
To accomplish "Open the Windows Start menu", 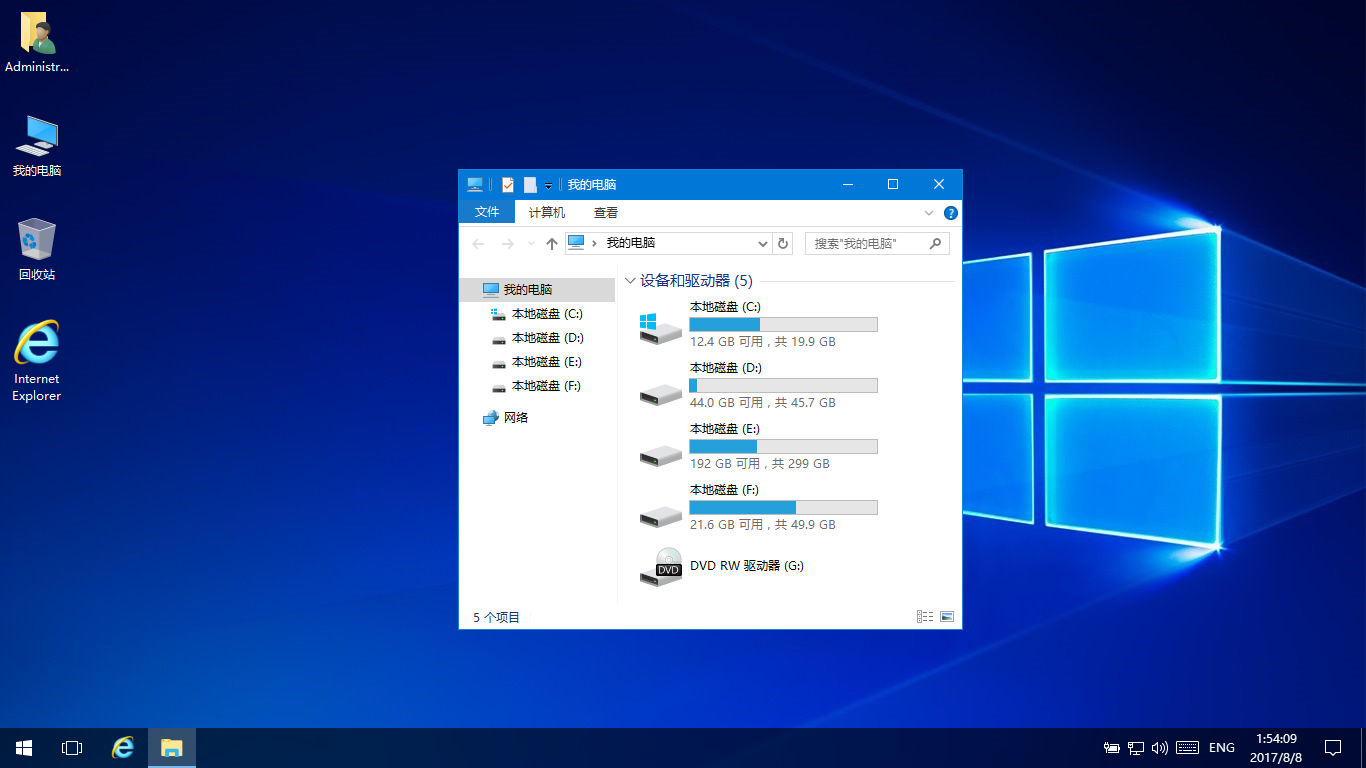I will 24,748.
